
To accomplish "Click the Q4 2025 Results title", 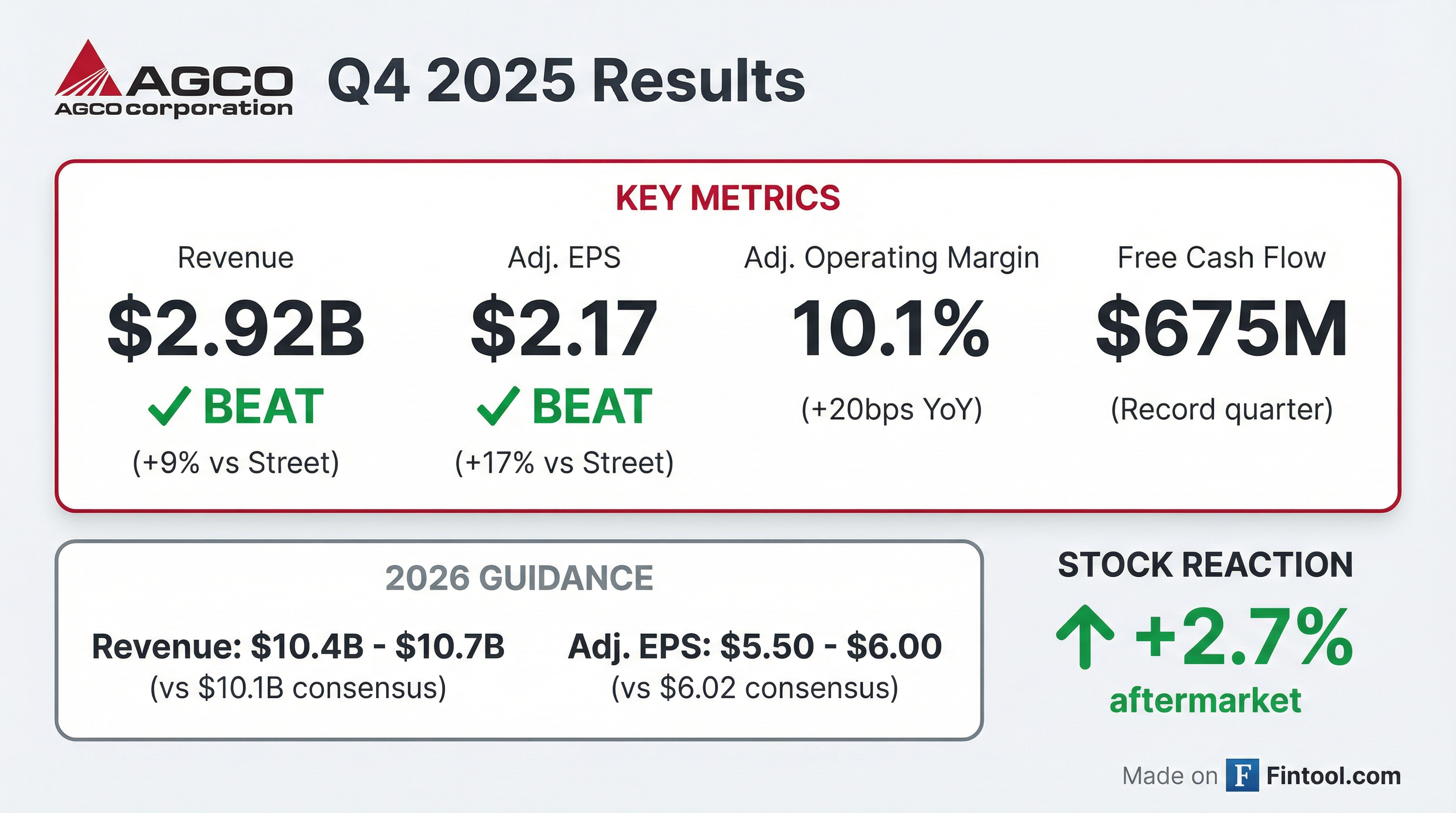I will (566, 82).
